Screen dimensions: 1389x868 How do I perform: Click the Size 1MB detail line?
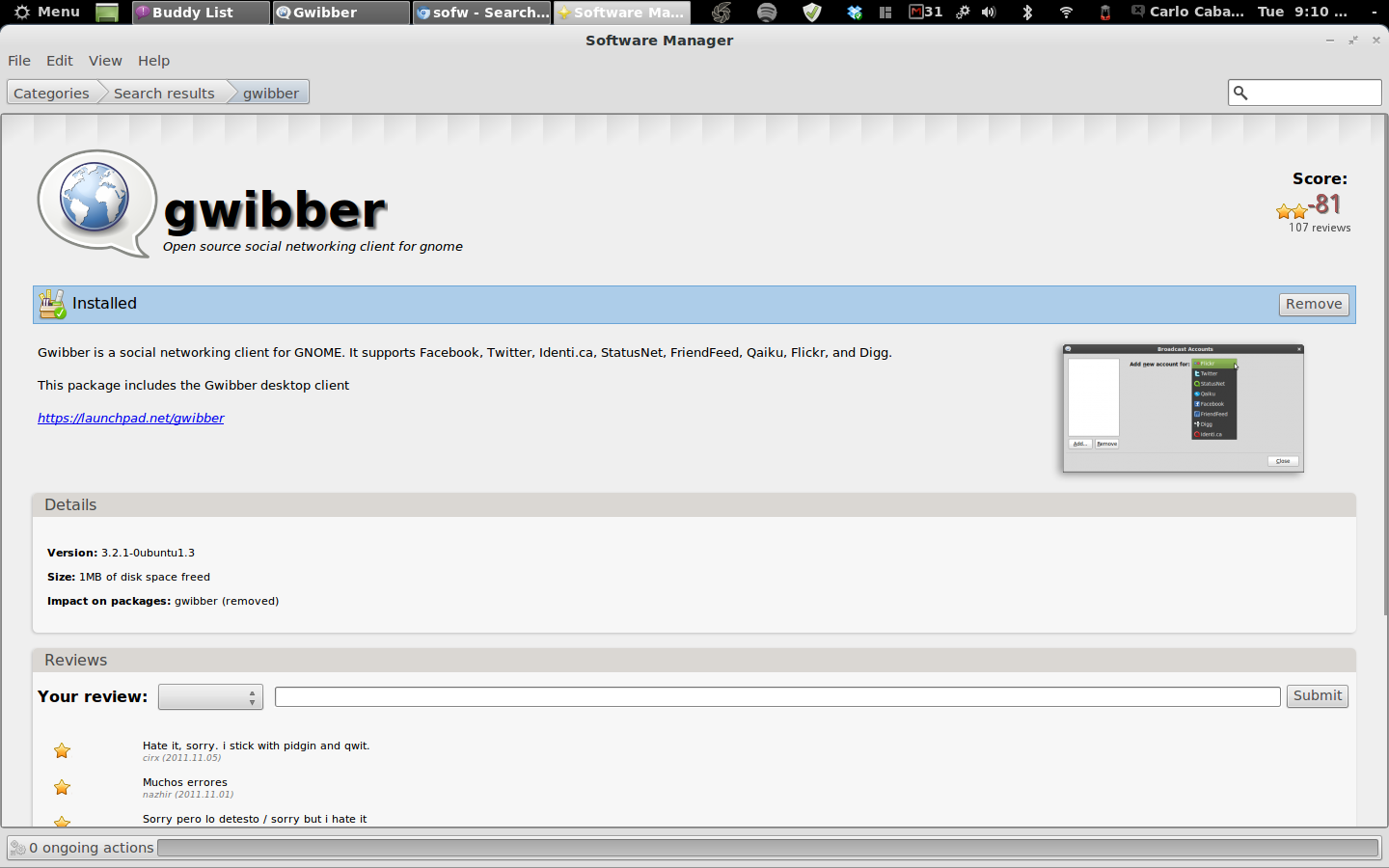coord(128,577)
